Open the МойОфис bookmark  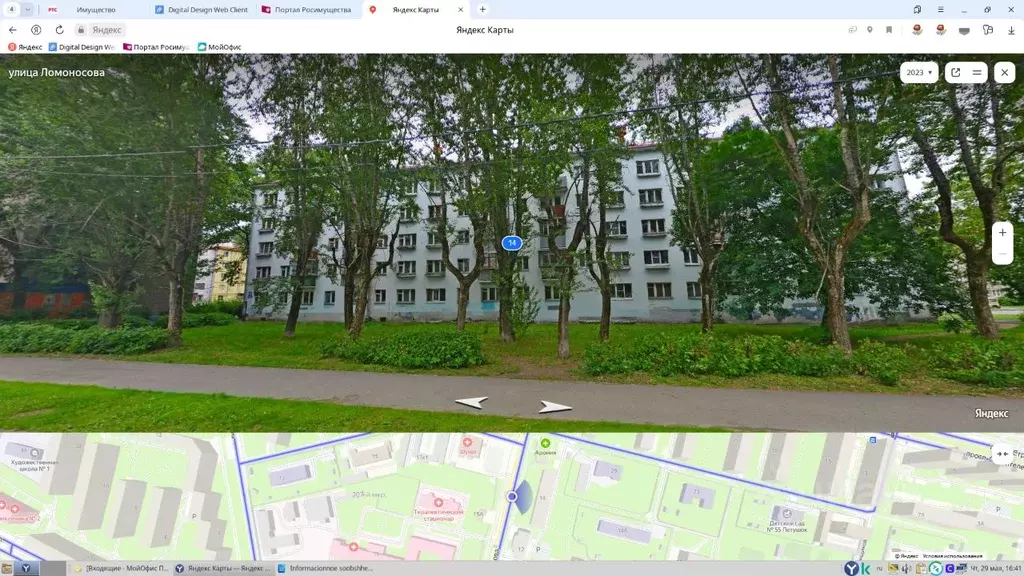219,47
